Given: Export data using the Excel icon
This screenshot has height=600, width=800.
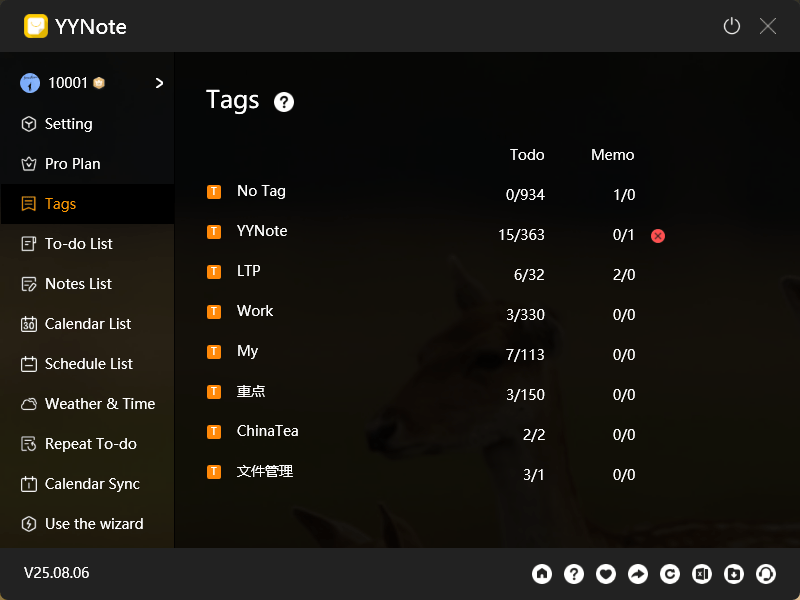Looking at the screenshot, I should click(x=702, y=574).
